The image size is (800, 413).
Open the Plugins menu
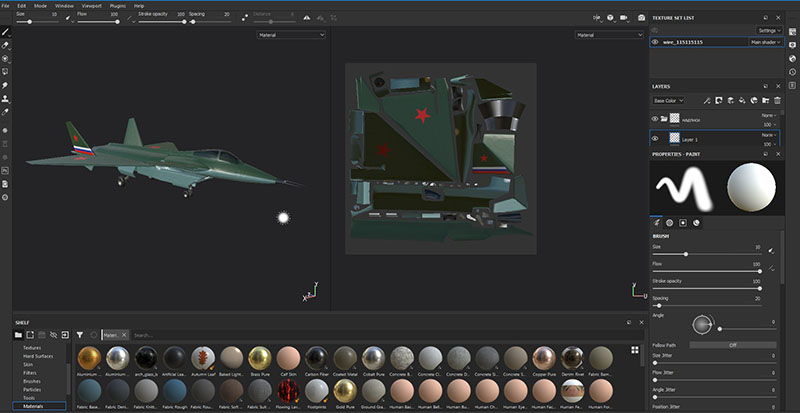pos(116,5)
